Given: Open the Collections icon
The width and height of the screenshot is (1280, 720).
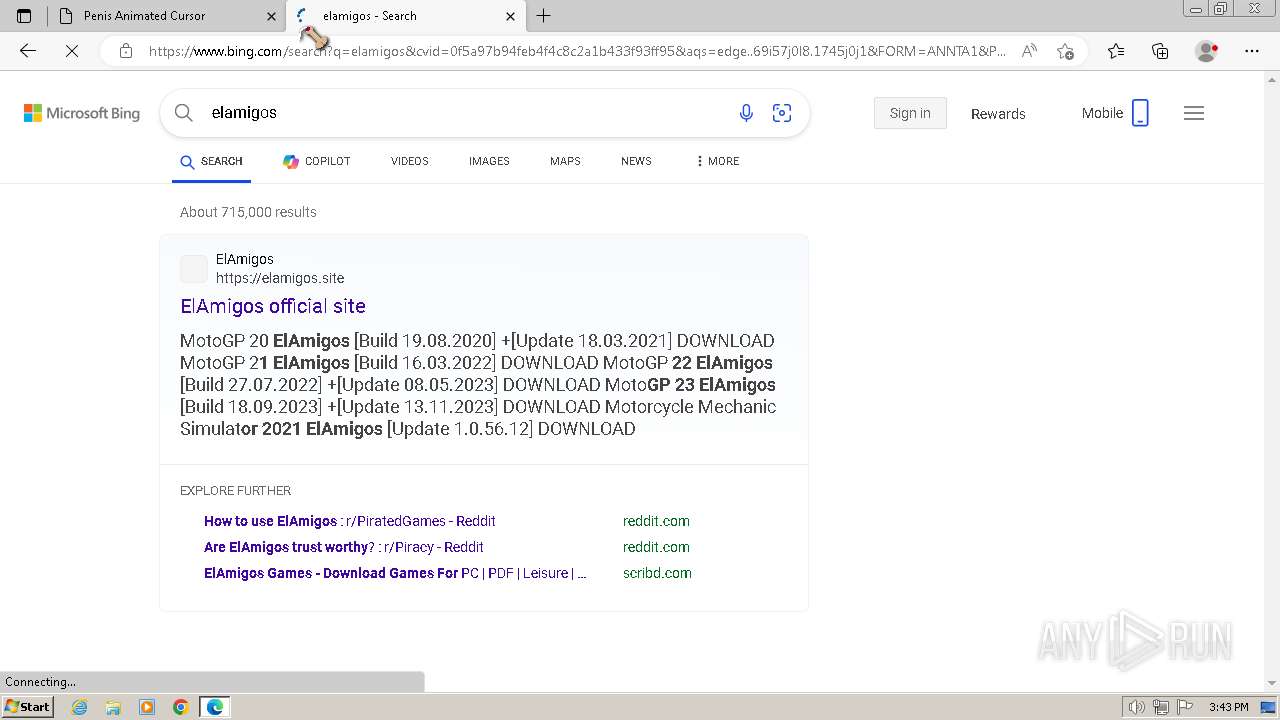Looking at the screenshot, I should 1160,51.
